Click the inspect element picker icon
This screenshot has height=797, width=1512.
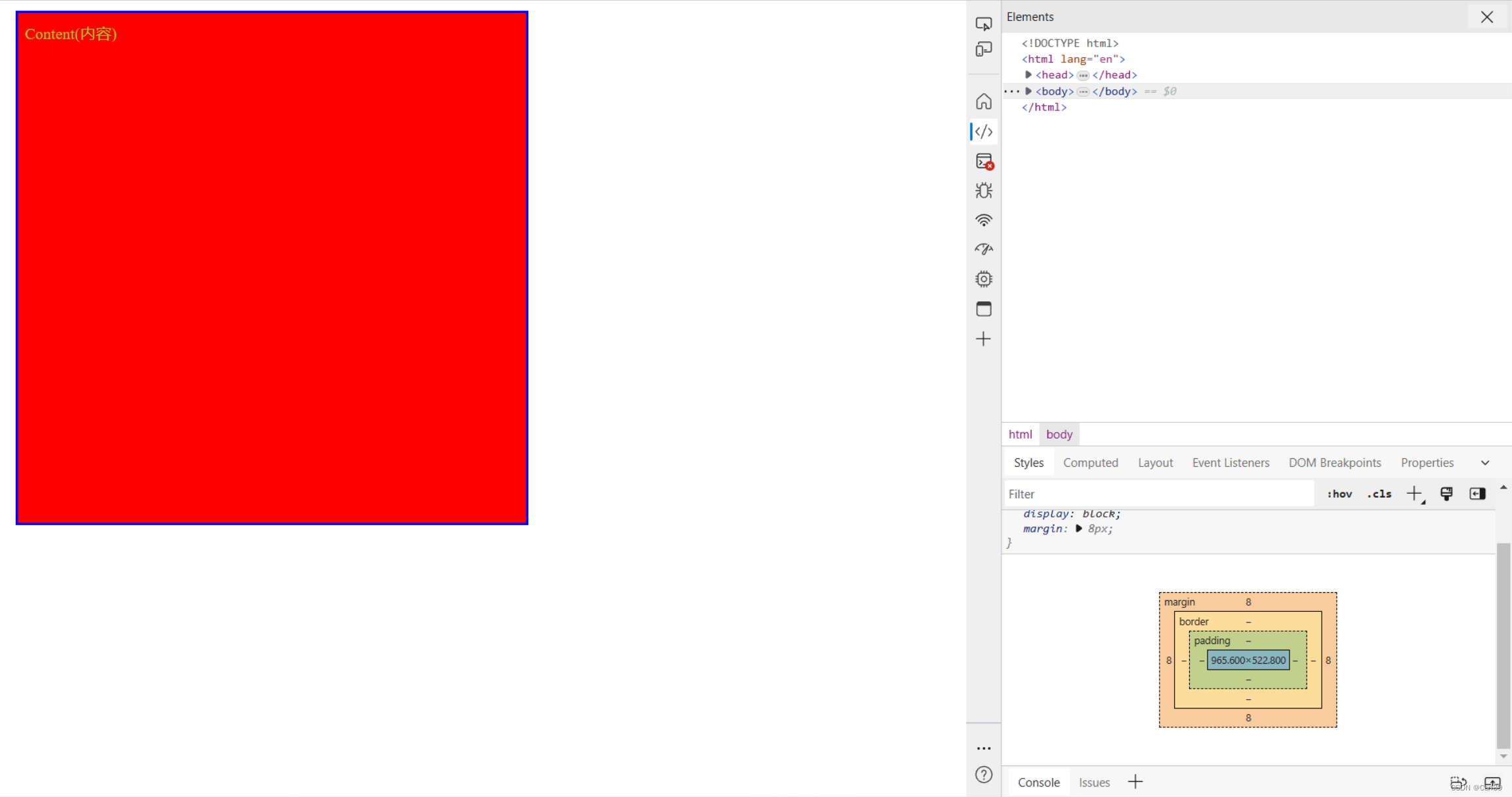tap(983, 24)
